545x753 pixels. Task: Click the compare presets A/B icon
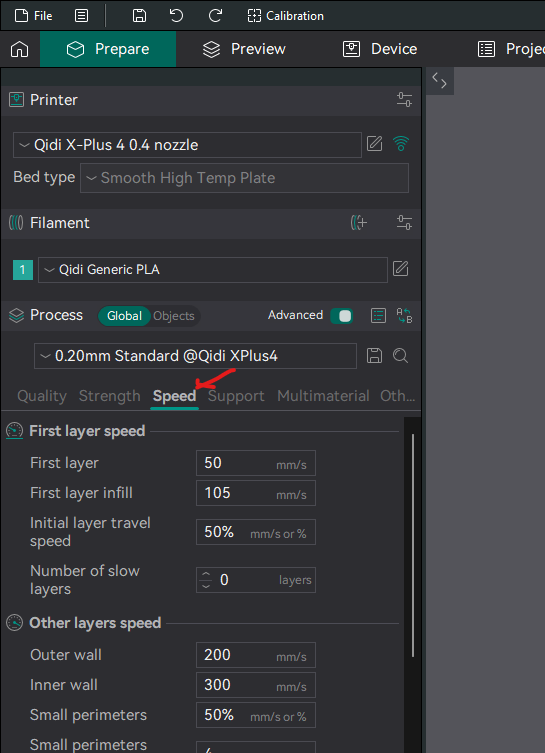click(x=404, y=316)
